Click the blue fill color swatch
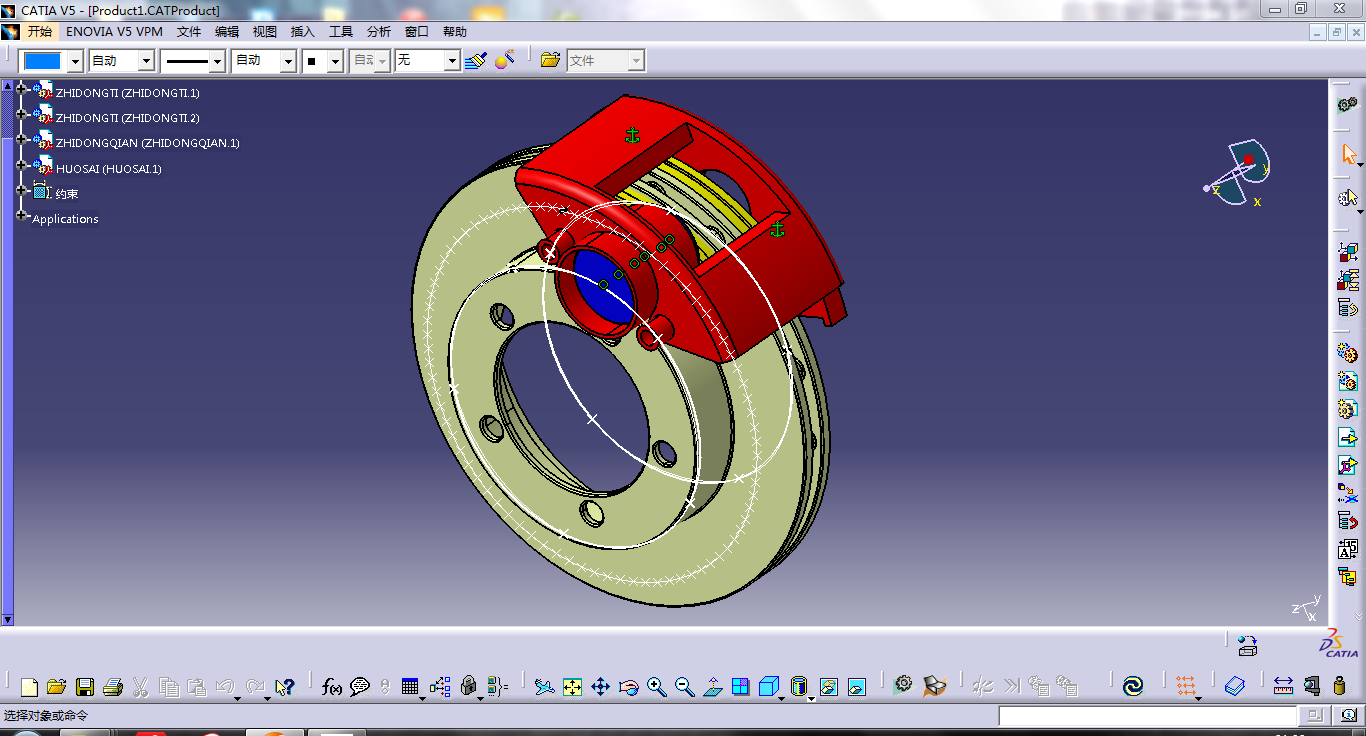This screenshot has width=1366, height=736. pyautogui.click(x=42, y=61)
